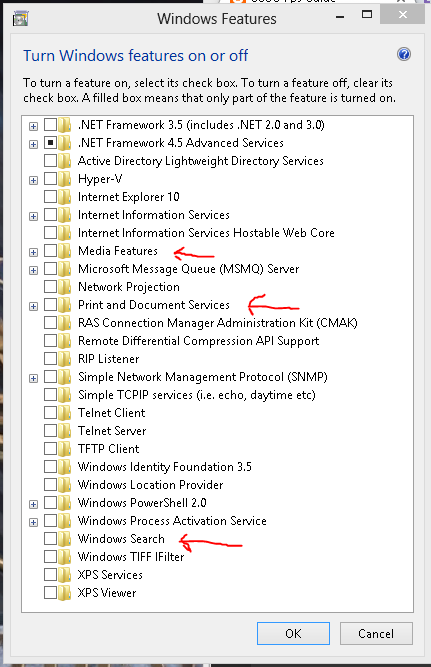Click the folder icon beside Windows Search
This screenshot has width=431, height=667.
pos(65,539)
